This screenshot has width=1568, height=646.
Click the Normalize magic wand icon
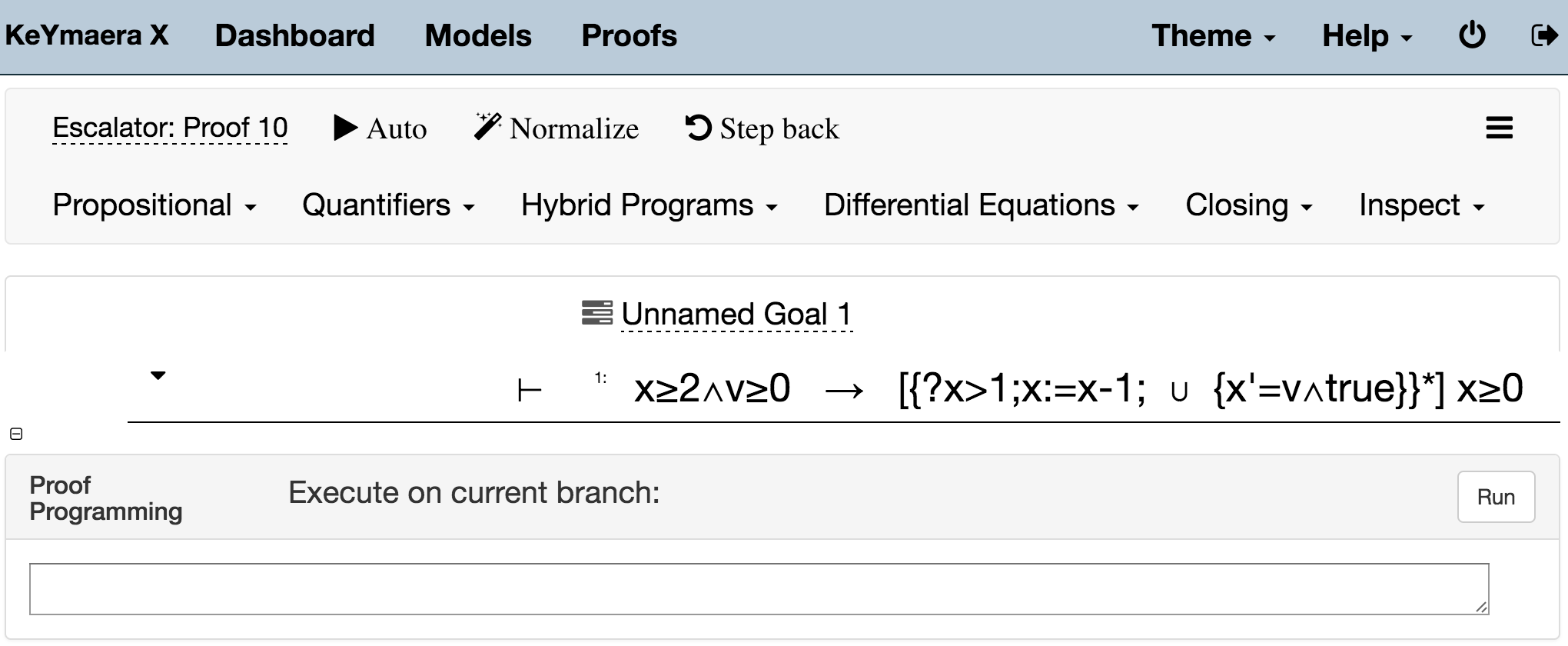pyautogui.click(x=487, y=127)
